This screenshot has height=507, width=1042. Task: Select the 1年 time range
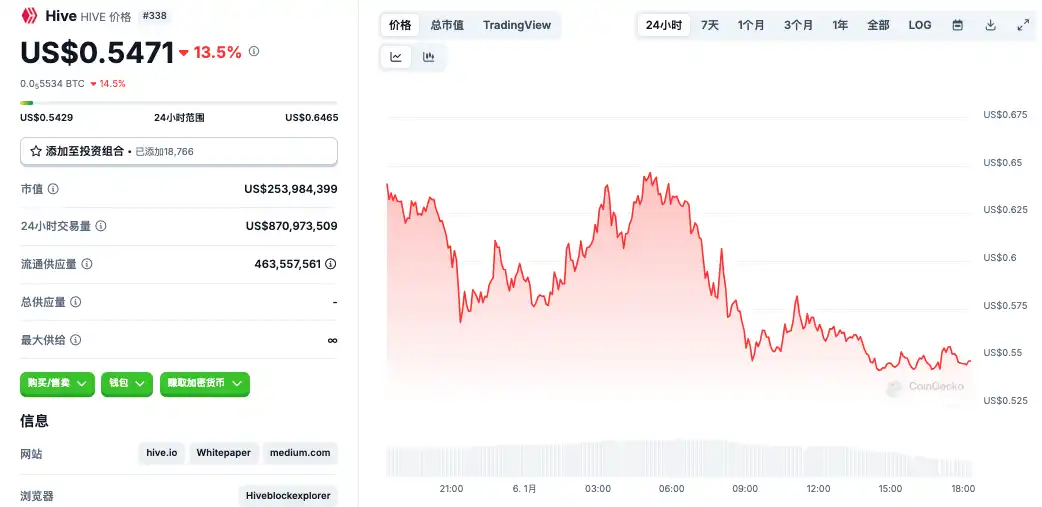coord(840,25)
